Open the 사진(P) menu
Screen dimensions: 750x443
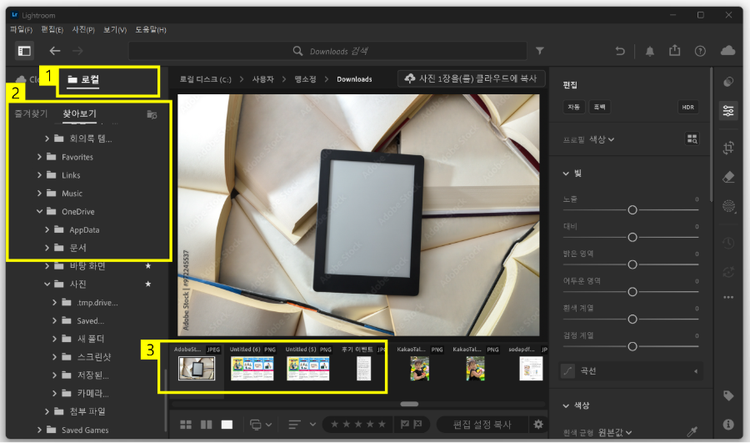[83, 30]
